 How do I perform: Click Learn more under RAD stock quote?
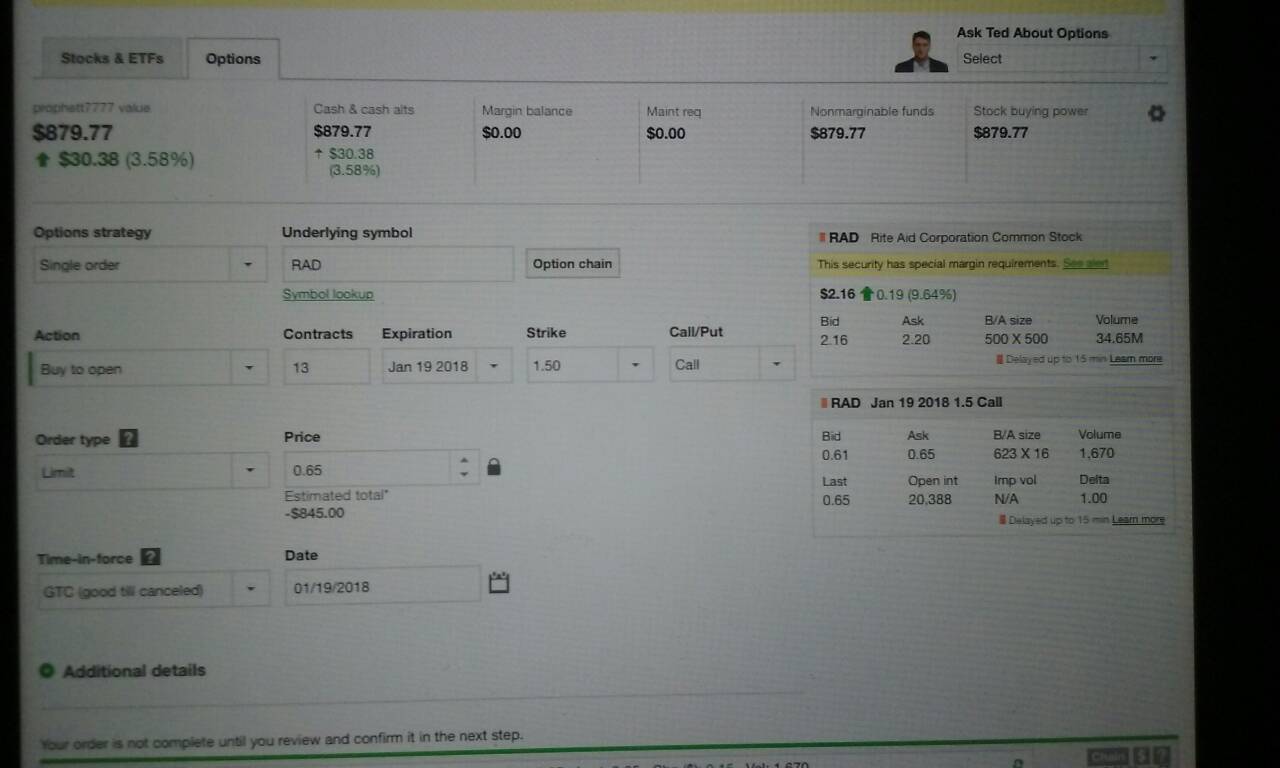pos(1136,359)
